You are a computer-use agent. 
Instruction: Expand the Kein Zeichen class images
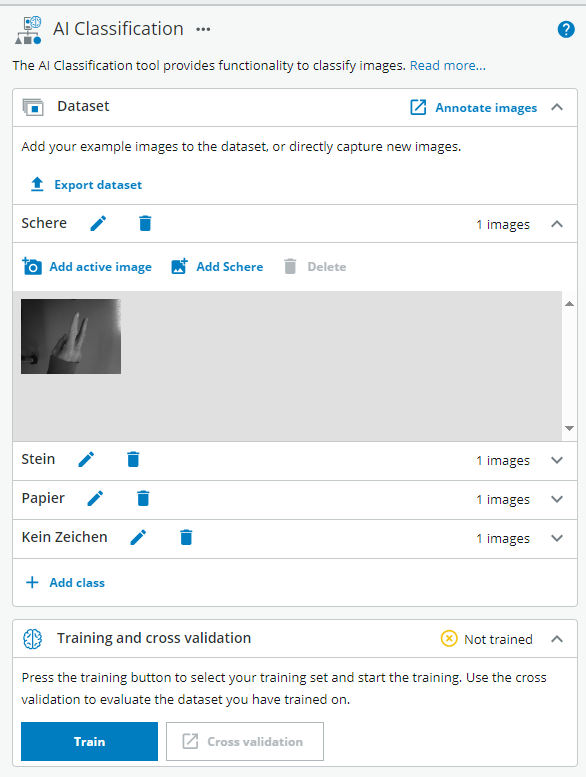pos(557,538)
